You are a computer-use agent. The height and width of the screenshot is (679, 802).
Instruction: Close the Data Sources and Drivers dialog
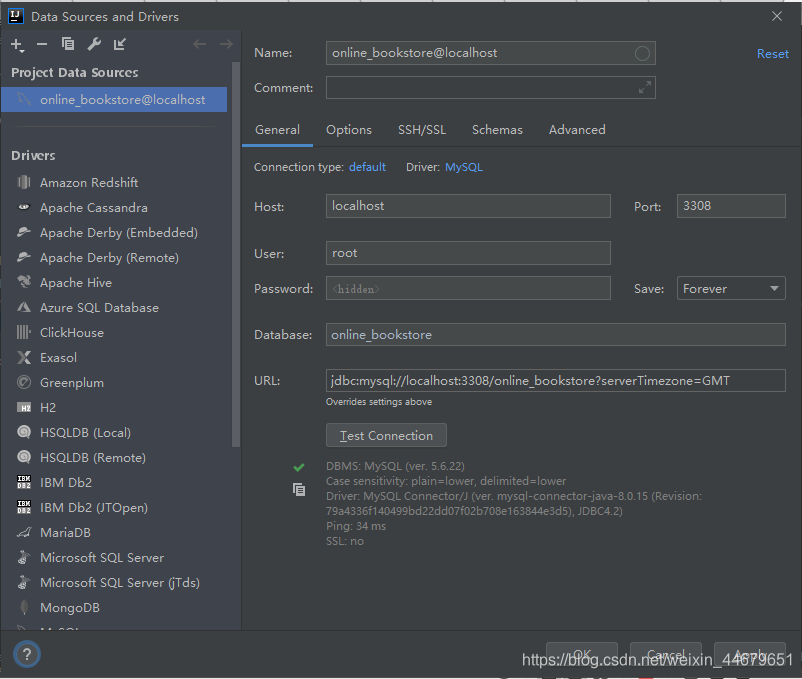point(776,16)
